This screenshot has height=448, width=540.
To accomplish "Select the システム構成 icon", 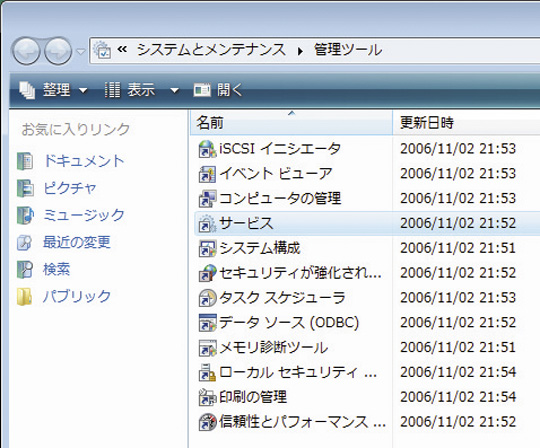I will 207,248.
